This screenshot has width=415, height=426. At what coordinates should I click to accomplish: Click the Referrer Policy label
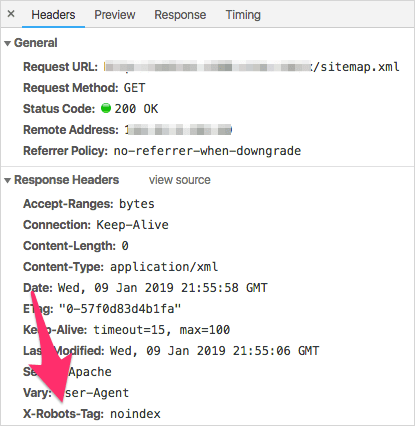(x=65, y=151)
